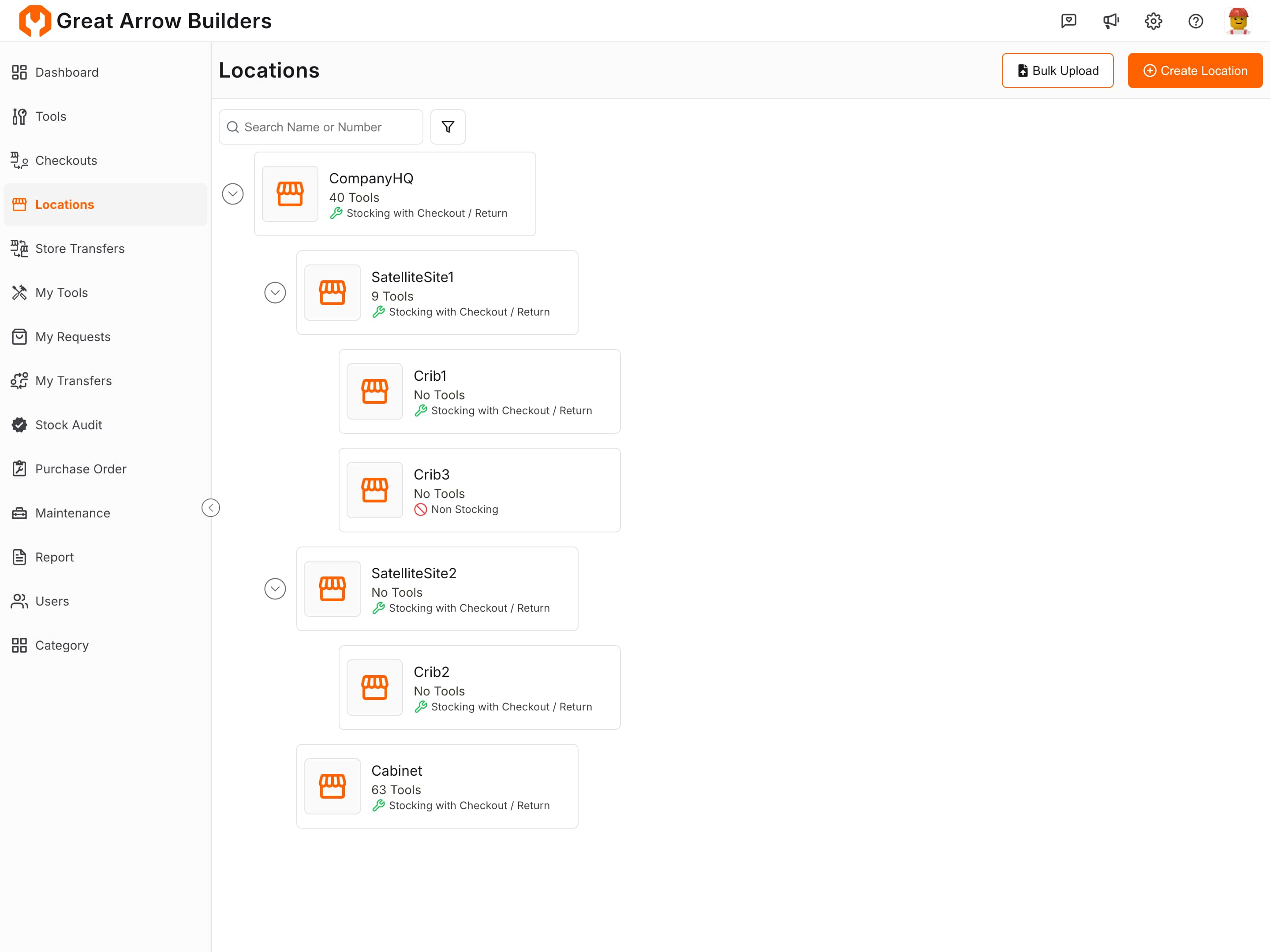The height and width of the screenshot is (952, 1270).
Task: Open settings gear icon
Action: tap(1153, 21)
